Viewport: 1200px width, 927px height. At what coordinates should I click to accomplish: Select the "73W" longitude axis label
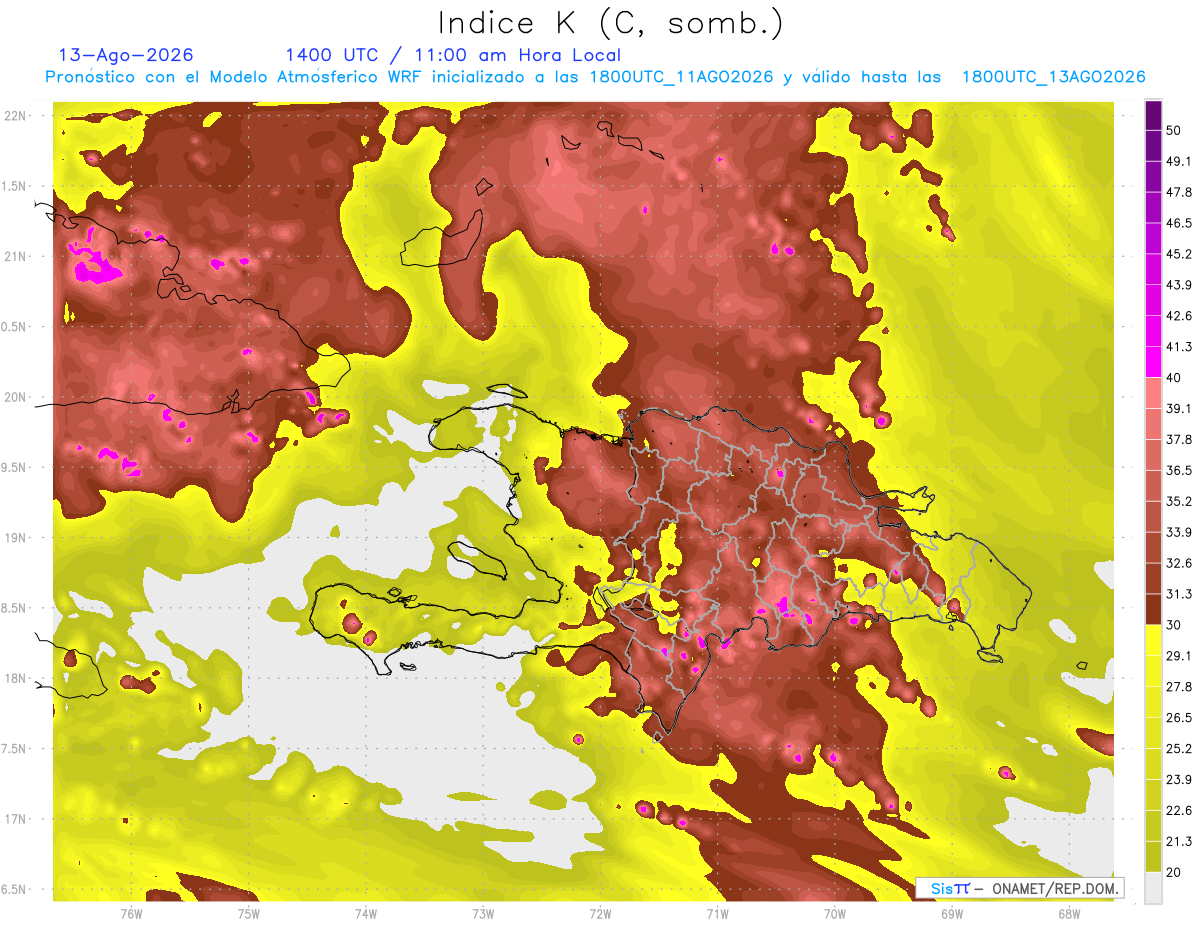tap(483, 913)
